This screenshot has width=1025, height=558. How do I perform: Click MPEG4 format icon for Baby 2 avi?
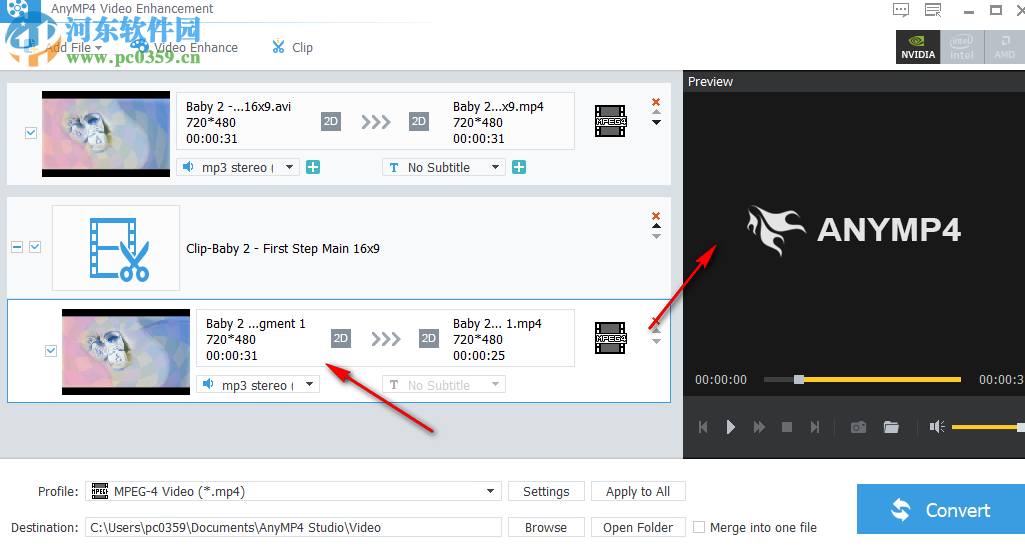coord(611,121)
